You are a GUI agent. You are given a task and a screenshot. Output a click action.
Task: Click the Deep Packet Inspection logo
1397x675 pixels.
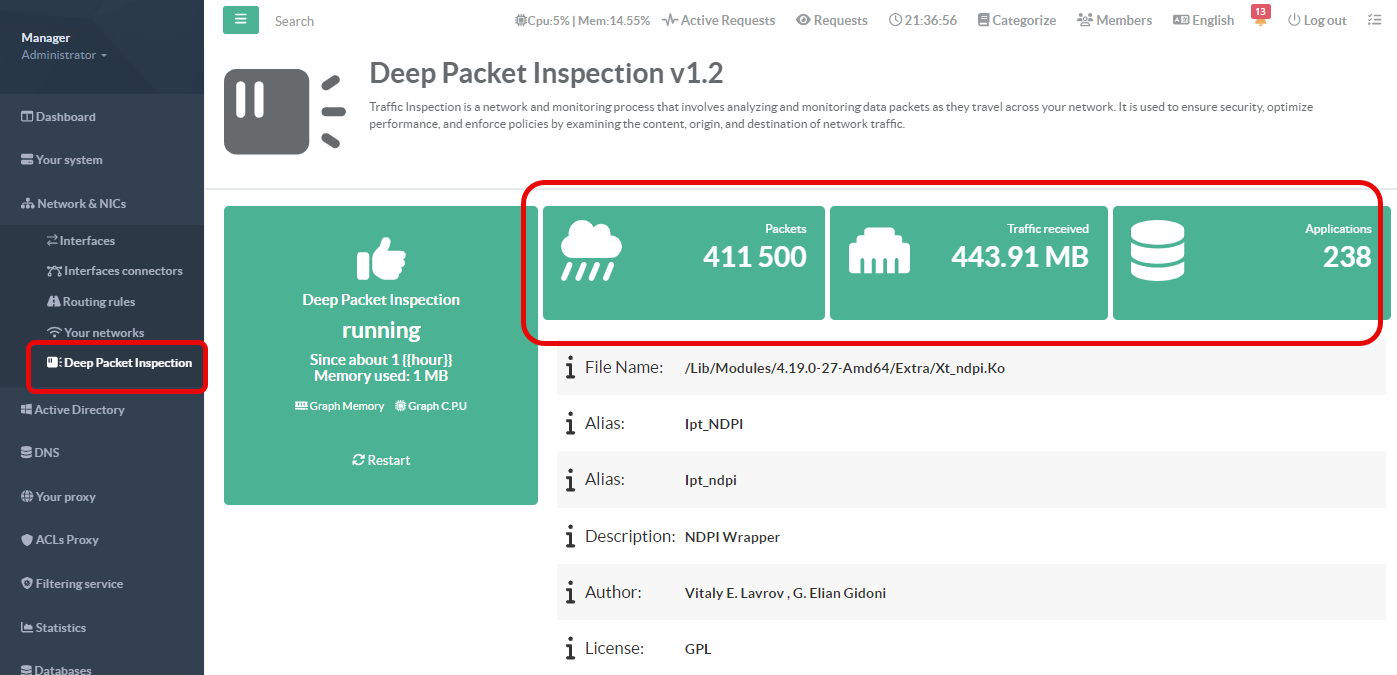284,111
